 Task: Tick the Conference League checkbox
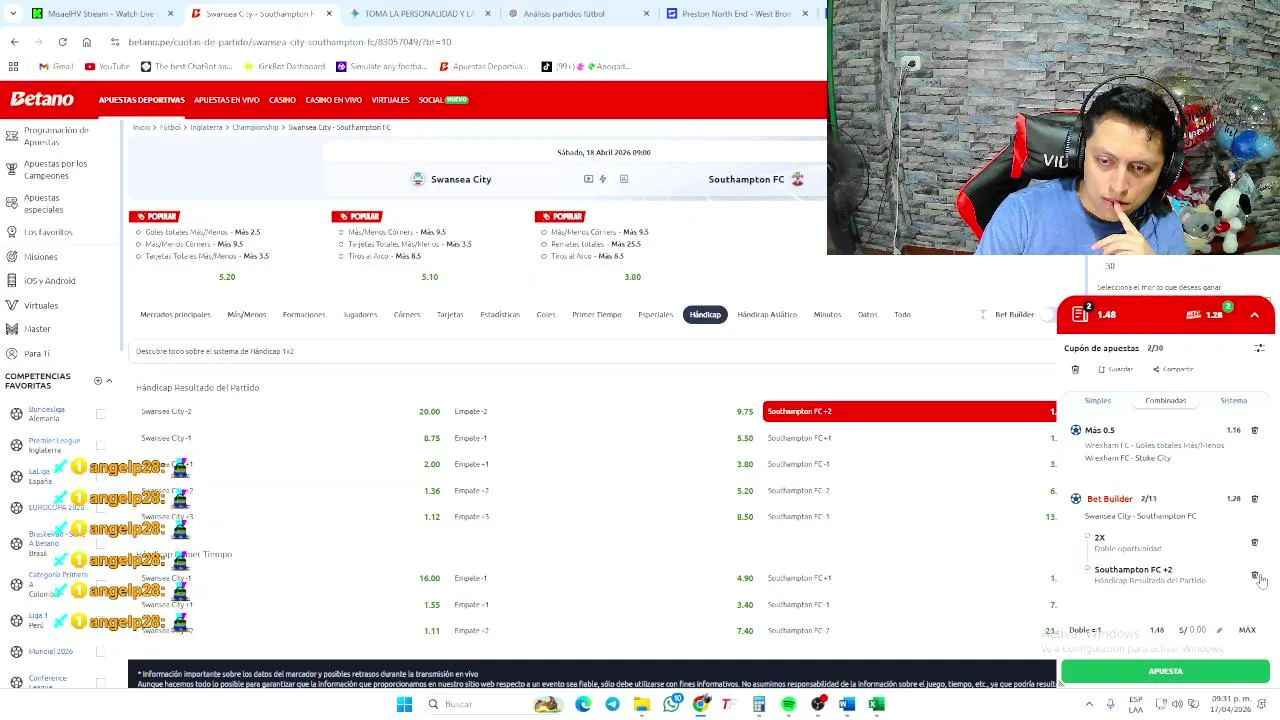(x=100, y=682)
